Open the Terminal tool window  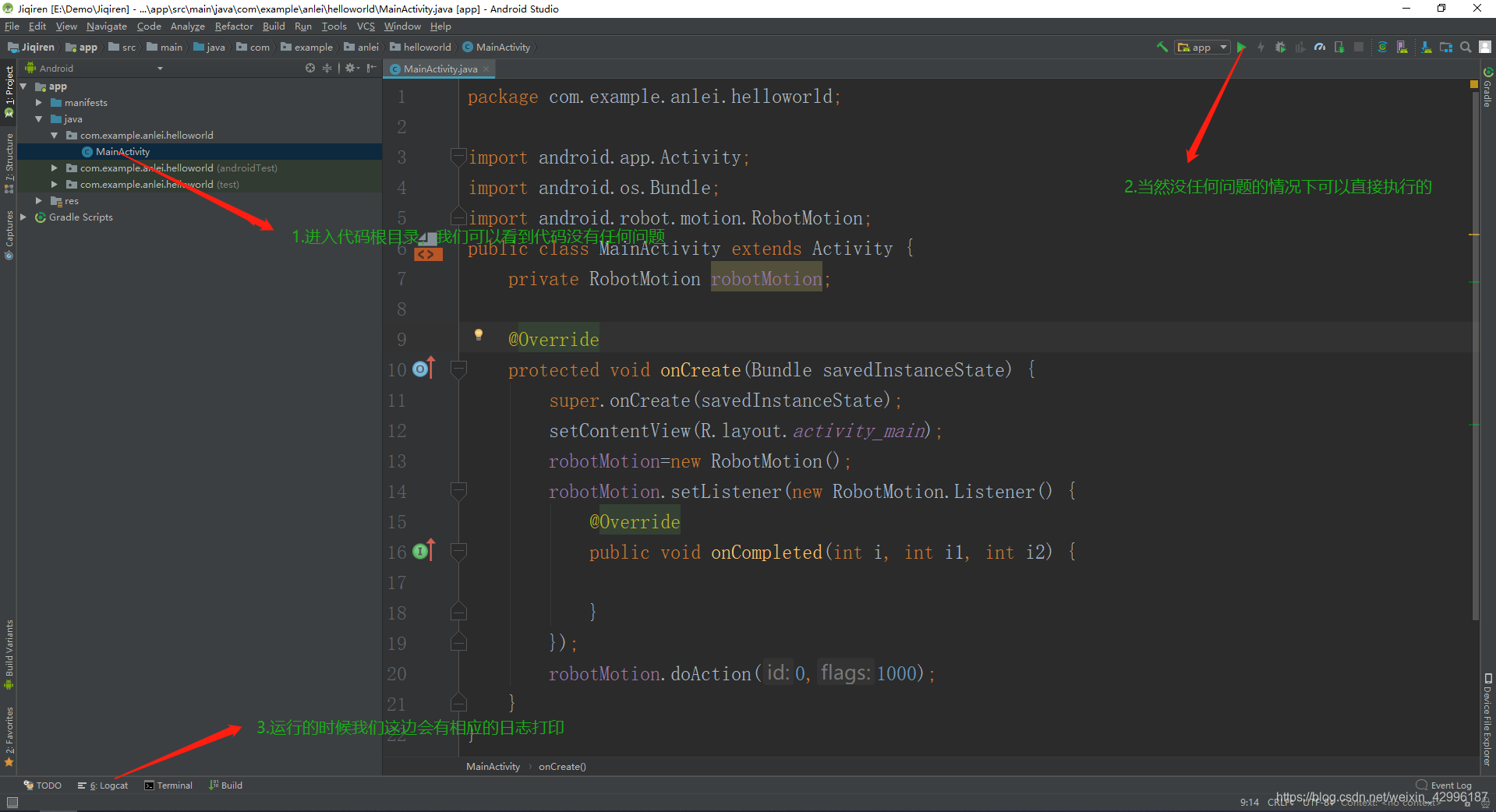(x=168, y=786)
